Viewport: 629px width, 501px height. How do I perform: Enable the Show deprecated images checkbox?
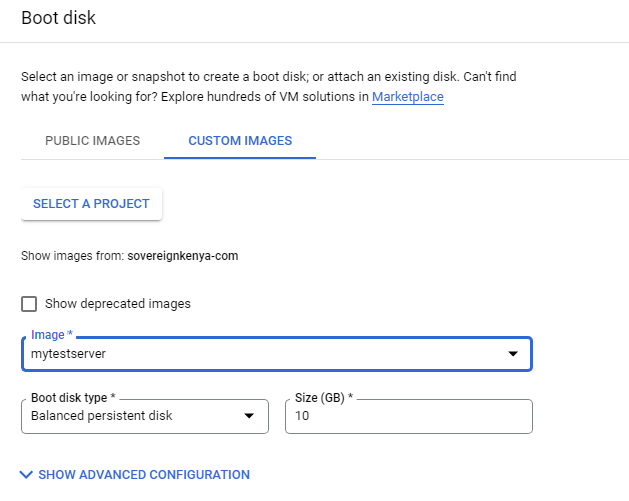[29, 304]
